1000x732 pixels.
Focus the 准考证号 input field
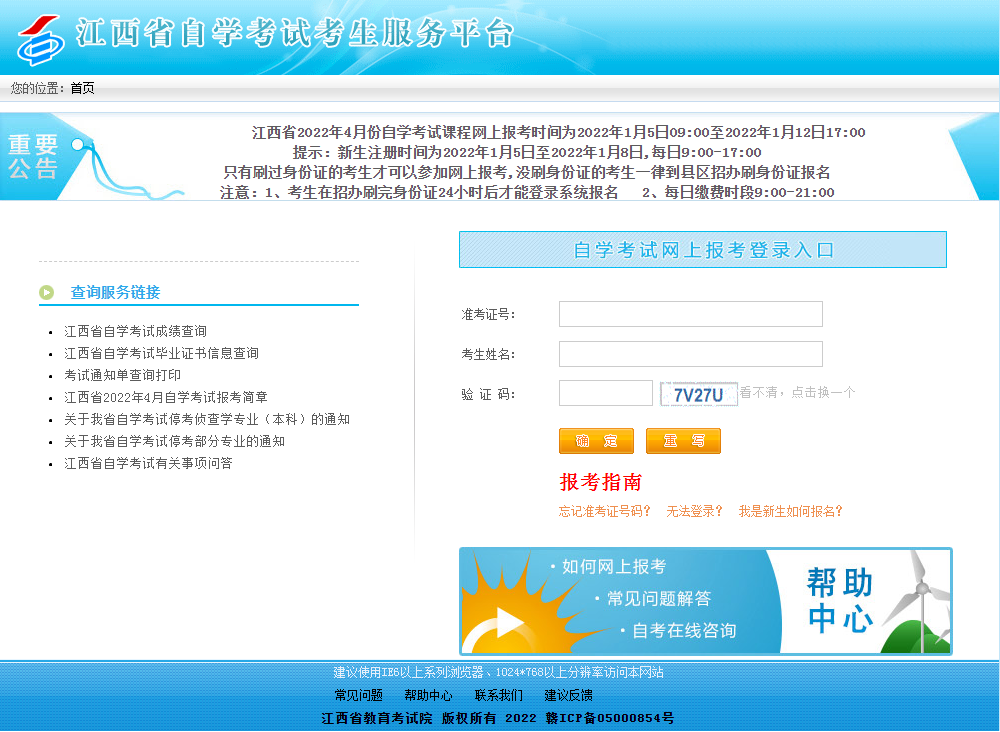click(690, 314)
